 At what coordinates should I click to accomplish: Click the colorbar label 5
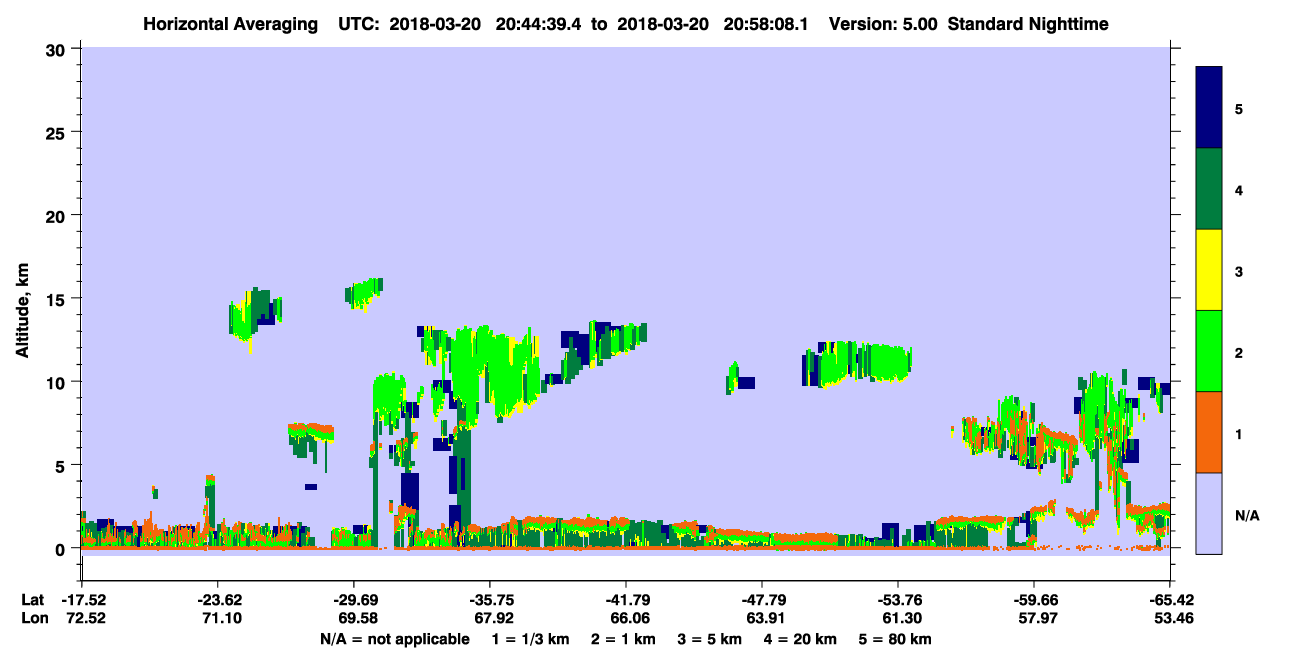[1239, 108]
